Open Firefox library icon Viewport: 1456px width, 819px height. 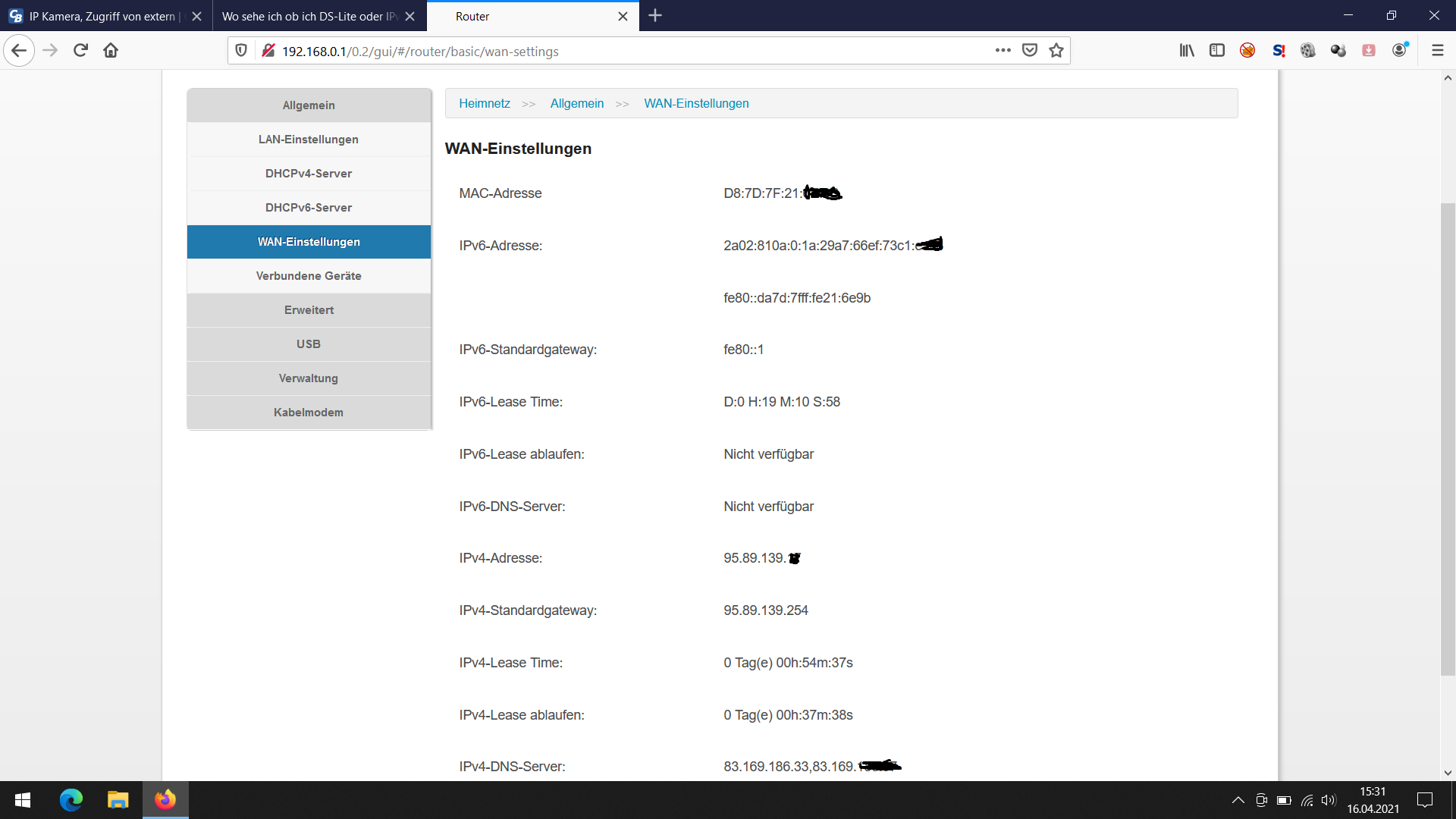[x=1187, y=50]
